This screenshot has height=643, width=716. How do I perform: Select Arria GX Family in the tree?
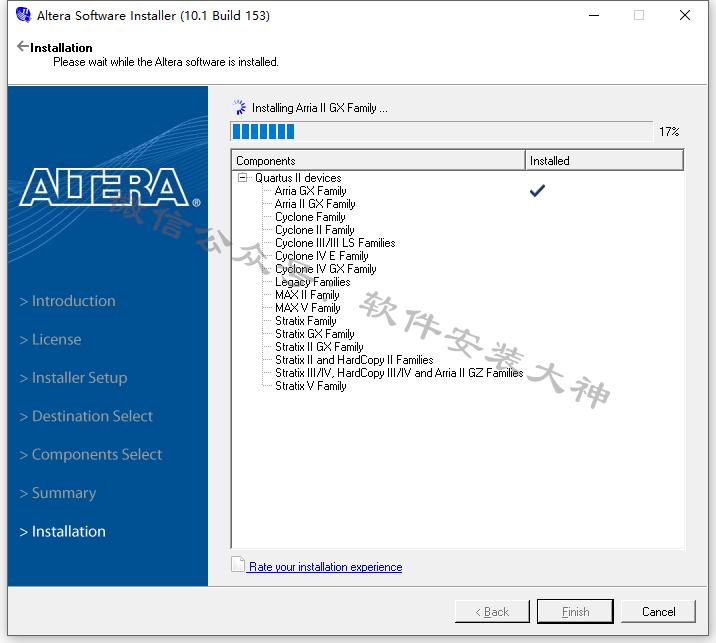tap(311, 191)
